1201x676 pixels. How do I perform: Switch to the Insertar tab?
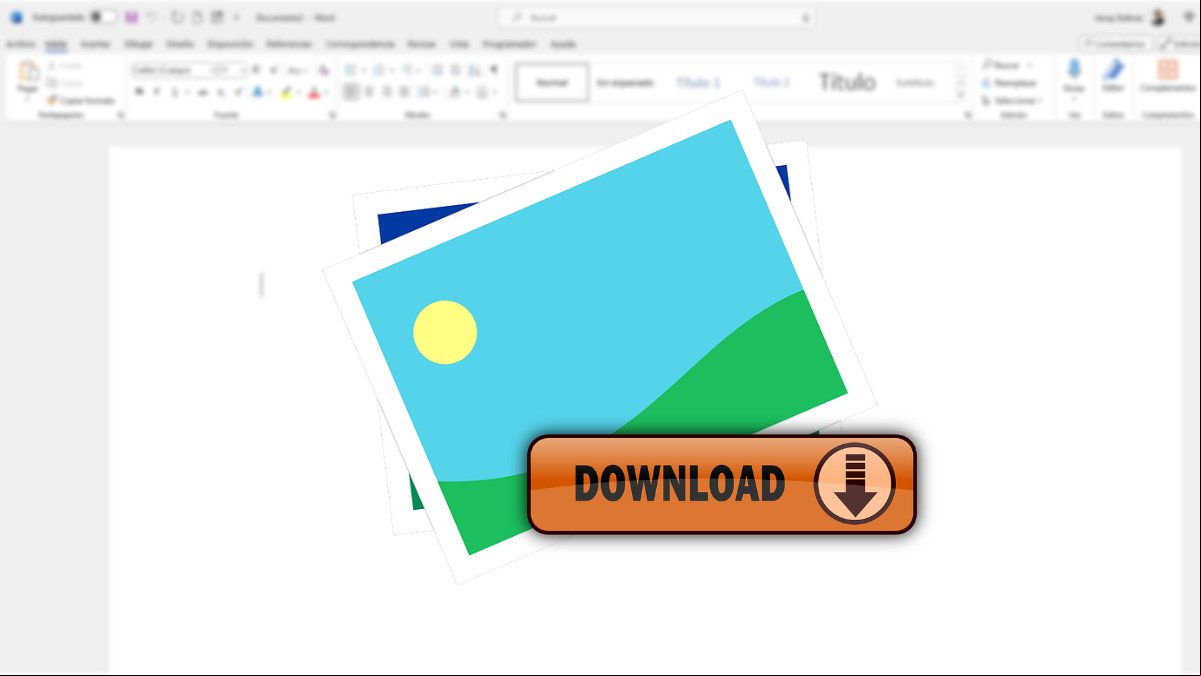point(96,44)
